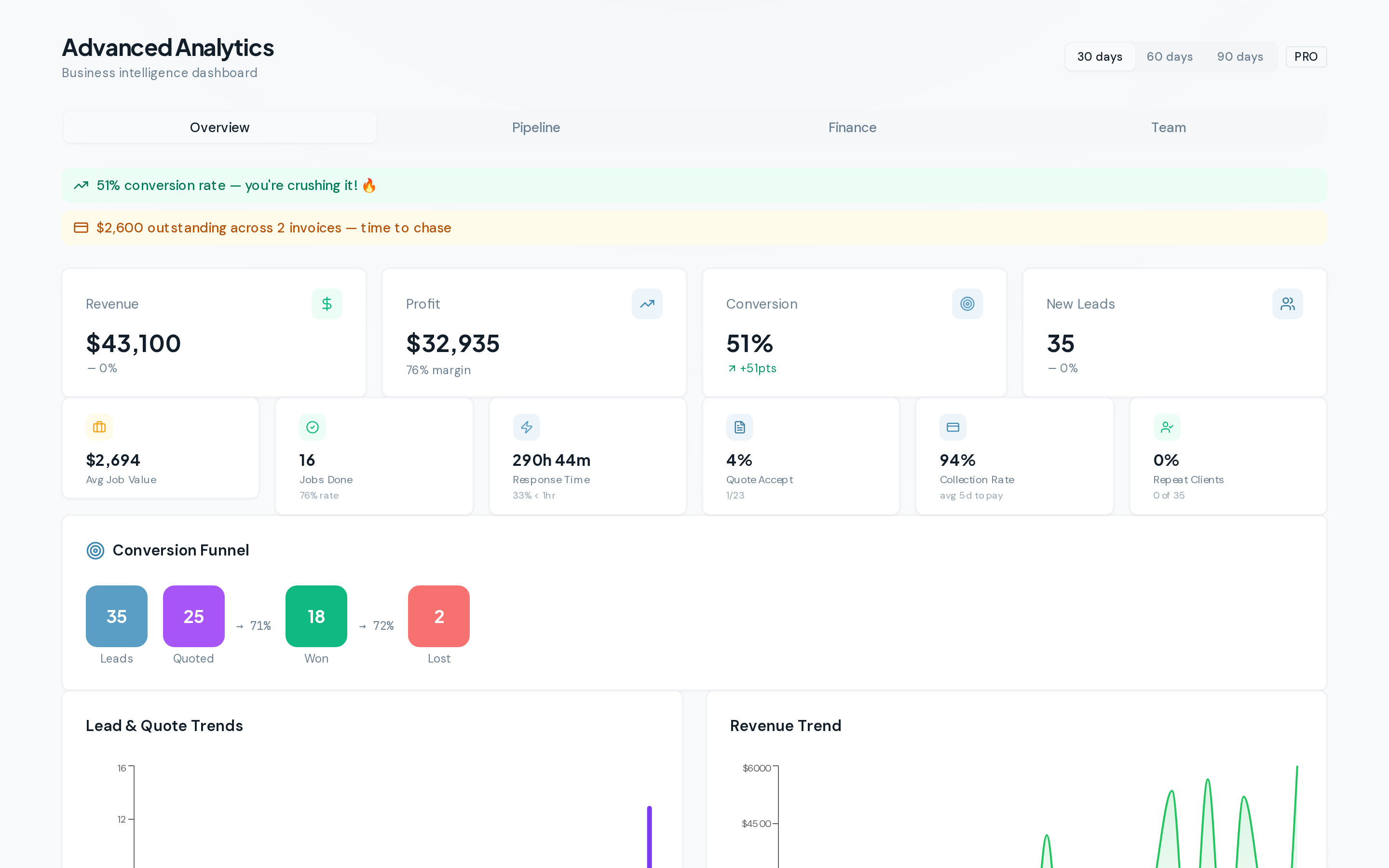Click the $6000 axis label in Revenue Trend
Viewport: 1389px width, 868px height.
click(757, 768)
